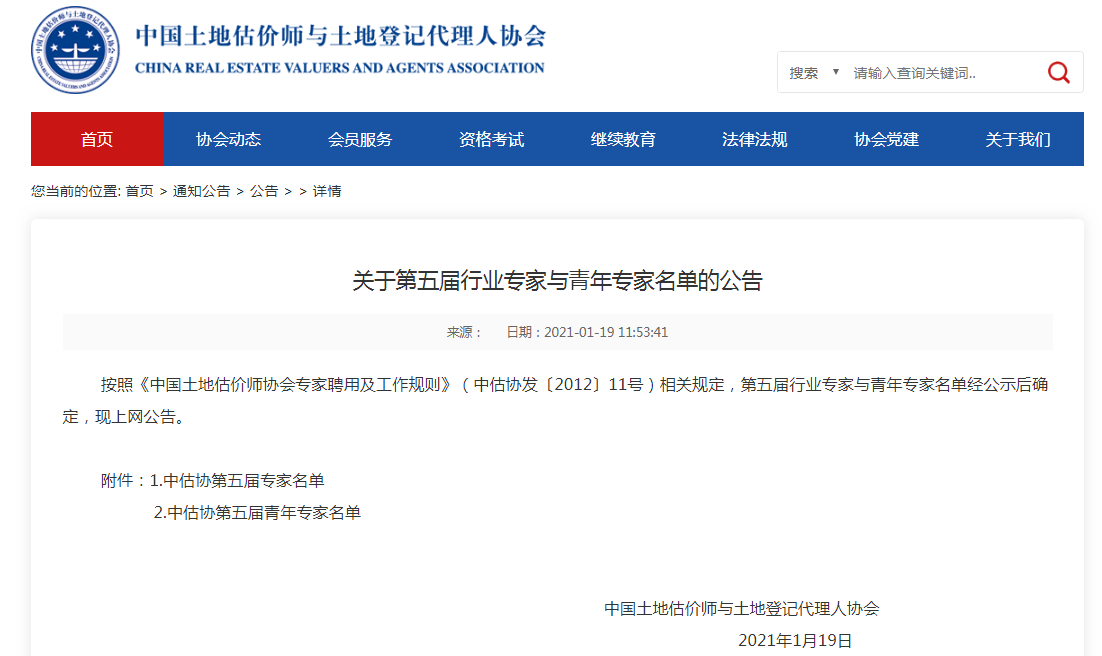Screen dimensions: 1102x656
Task: Click the date text 2021-01-19 11:53:41
Action: click(x=606, y=332)
